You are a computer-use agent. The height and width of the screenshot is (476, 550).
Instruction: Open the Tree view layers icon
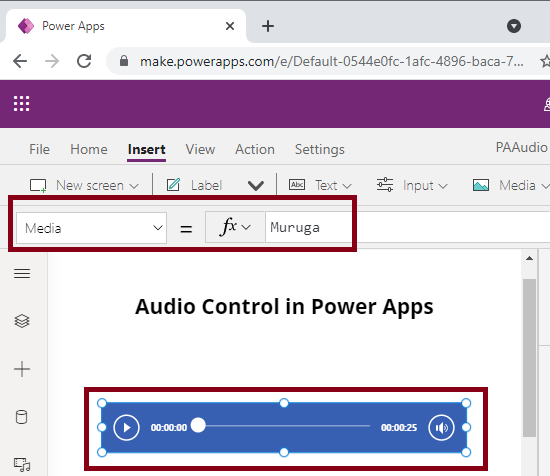22,321
